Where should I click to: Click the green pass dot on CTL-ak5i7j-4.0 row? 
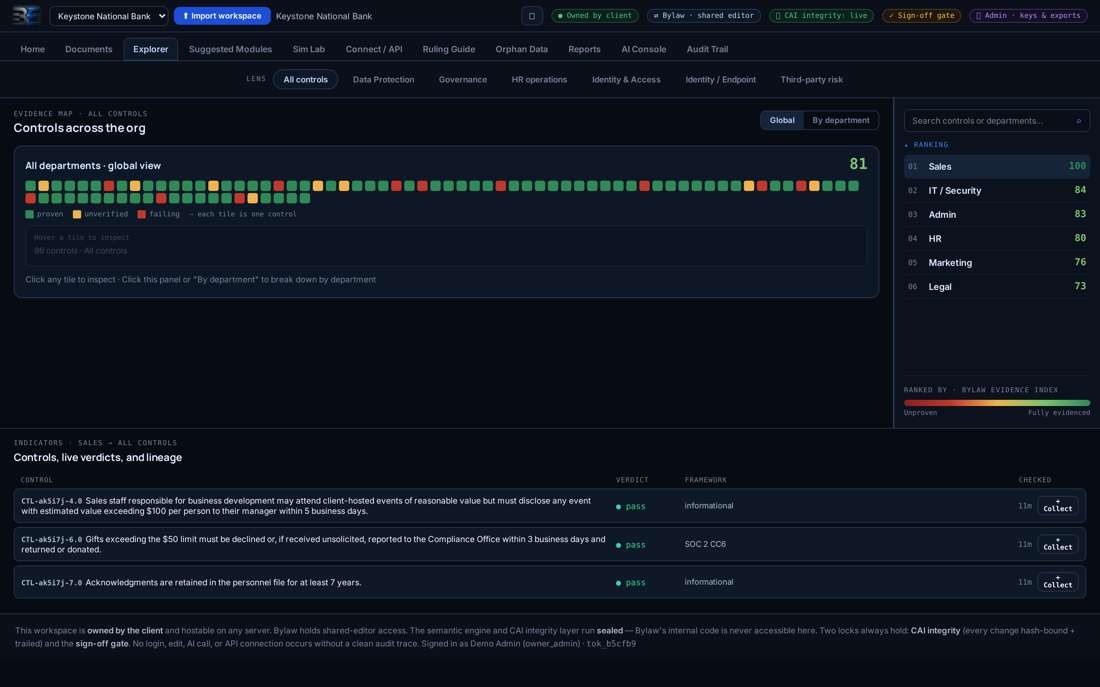pos(618,507)
